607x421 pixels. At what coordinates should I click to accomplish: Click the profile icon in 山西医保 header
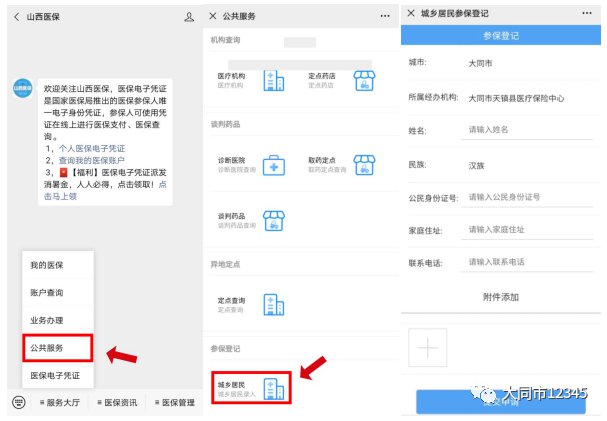[189, 18]
